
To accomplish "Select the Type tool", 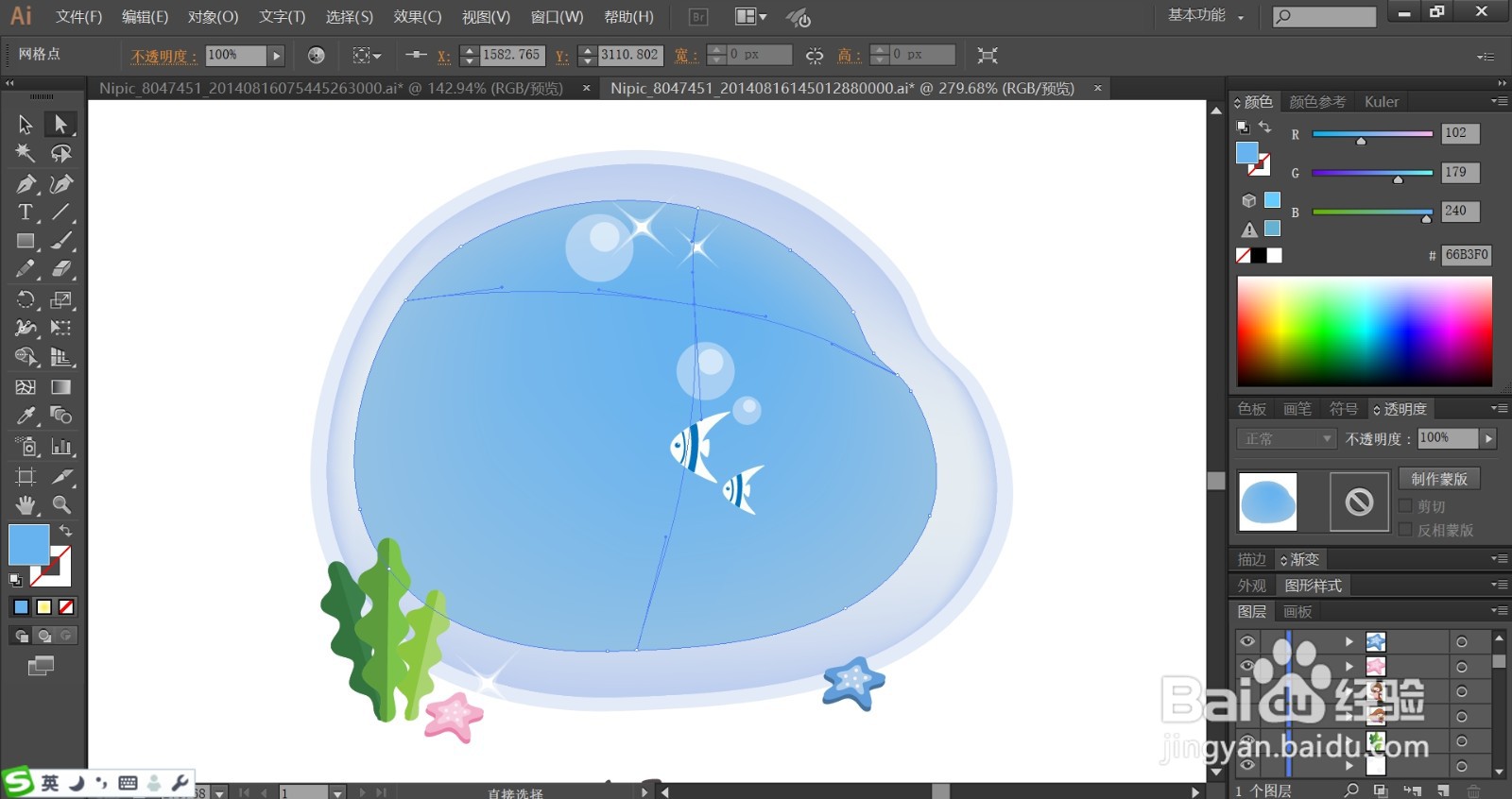I will pyautogui.click(x=26, y=212).
